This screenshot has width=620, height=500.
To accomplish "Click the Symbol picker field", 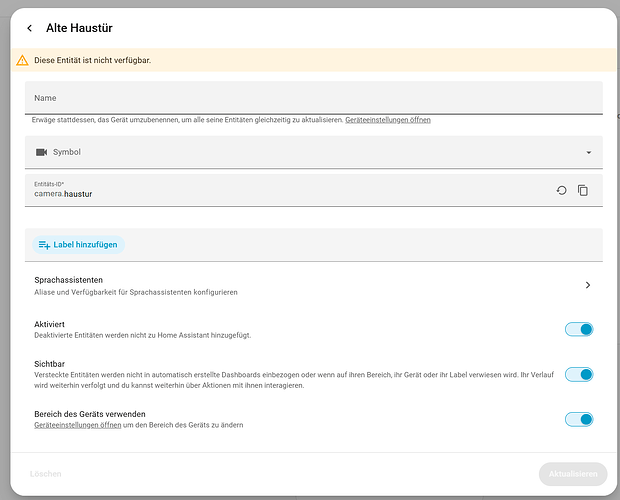I will pyautogui.click(x=314, y=152).
